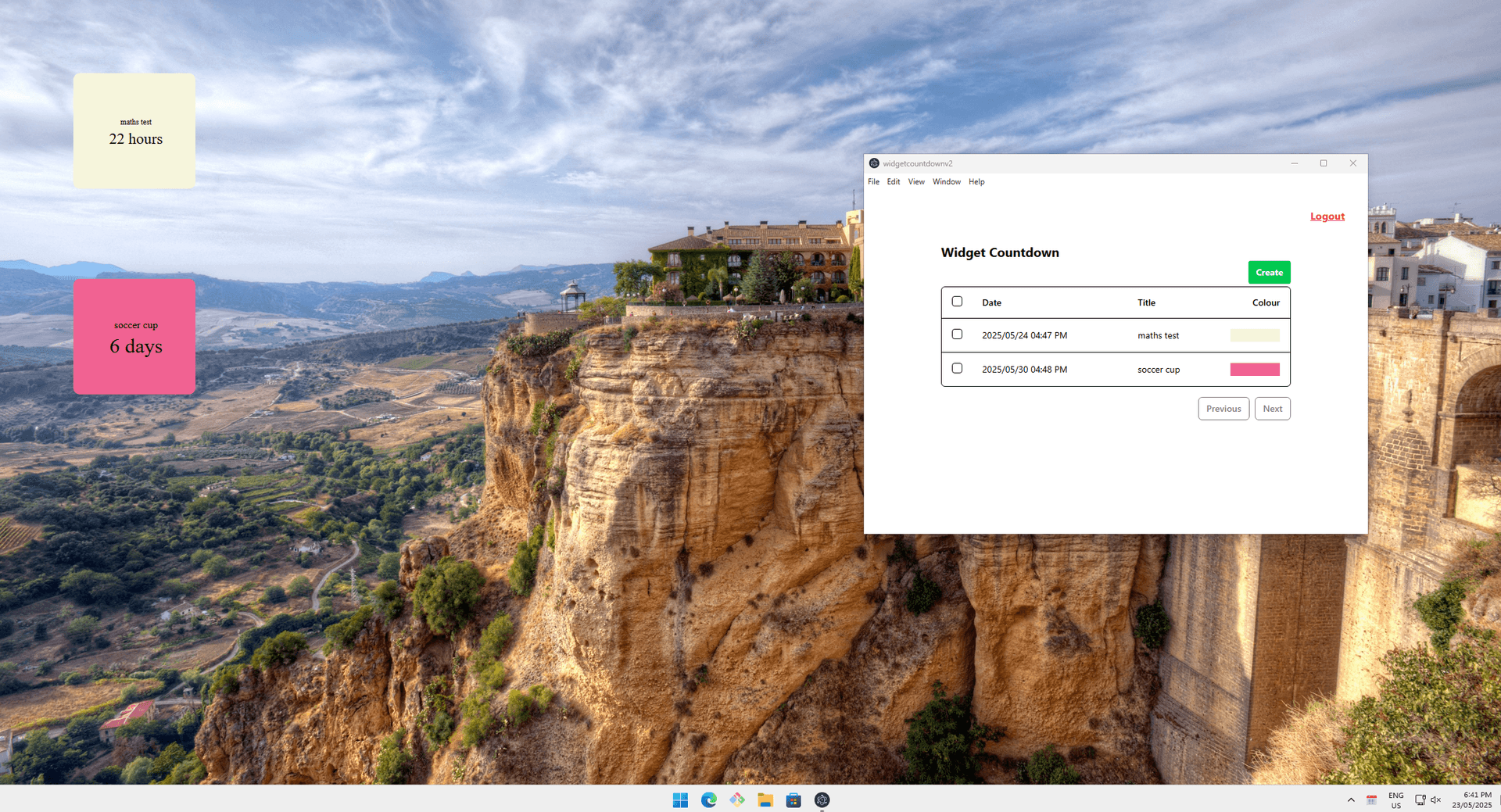
Task: Click the muted speaker icon in system tray
Action: point(1436,799)
